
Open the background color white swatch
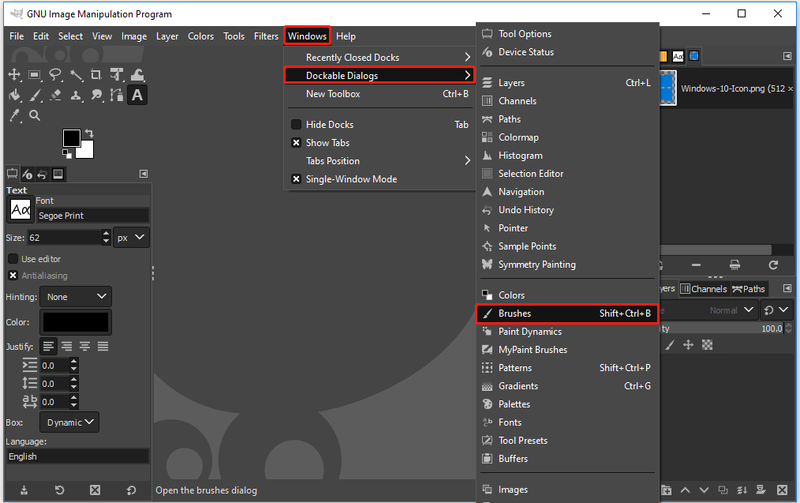86,151
